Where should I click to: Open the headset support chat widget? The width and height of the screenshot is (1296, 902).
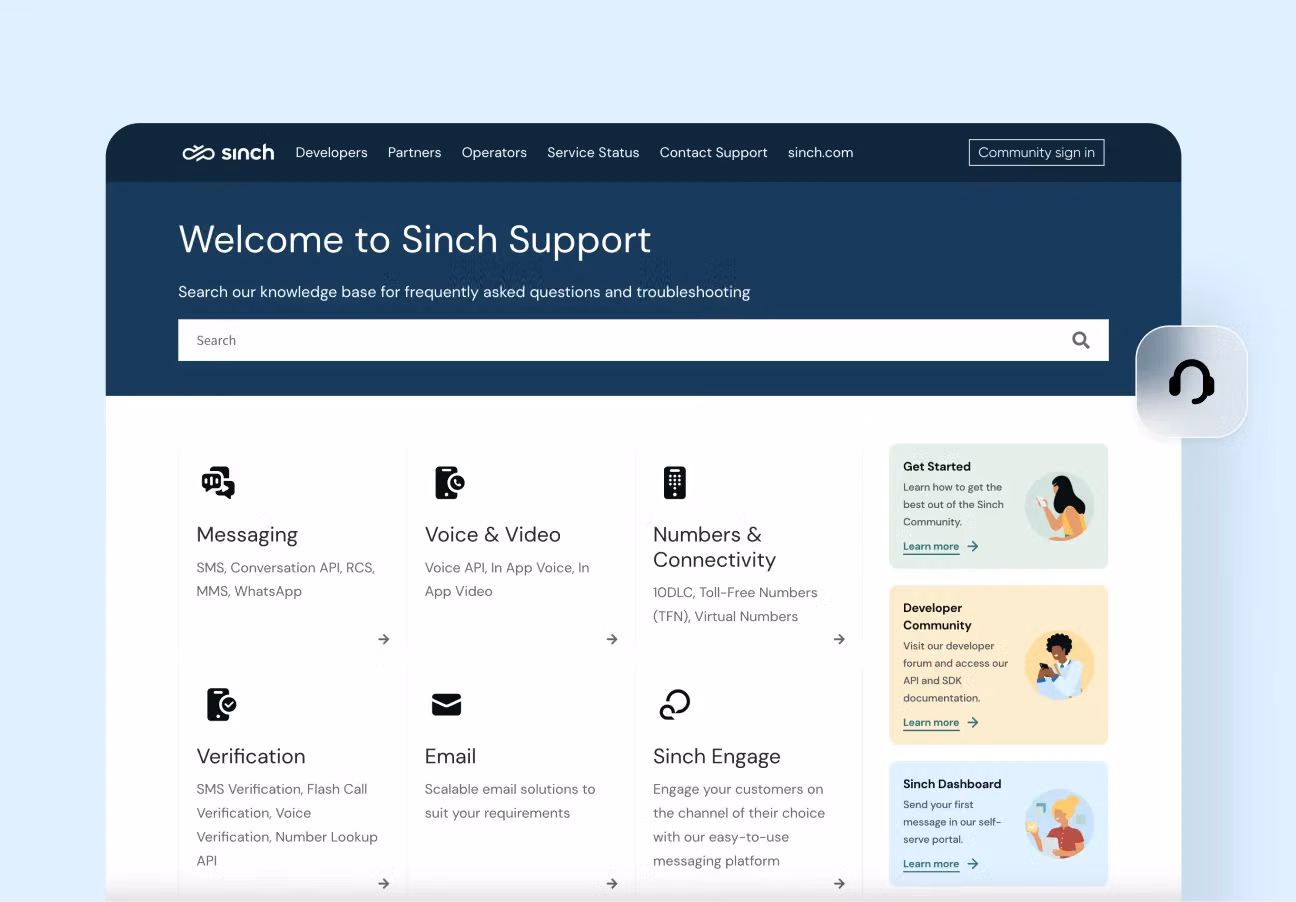(x=1192, y=382)
